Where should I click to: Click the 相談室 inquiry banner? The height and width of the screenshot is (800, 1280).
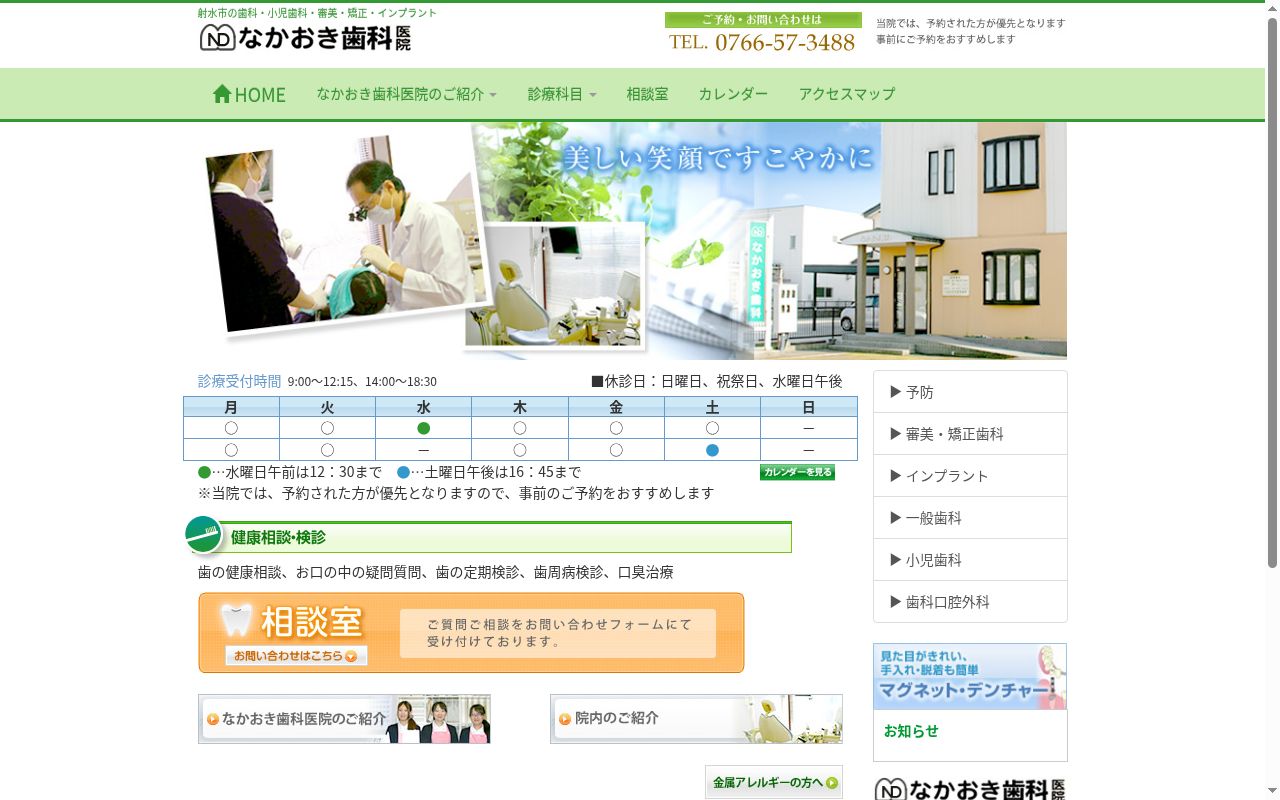click(x=471, y=633)
